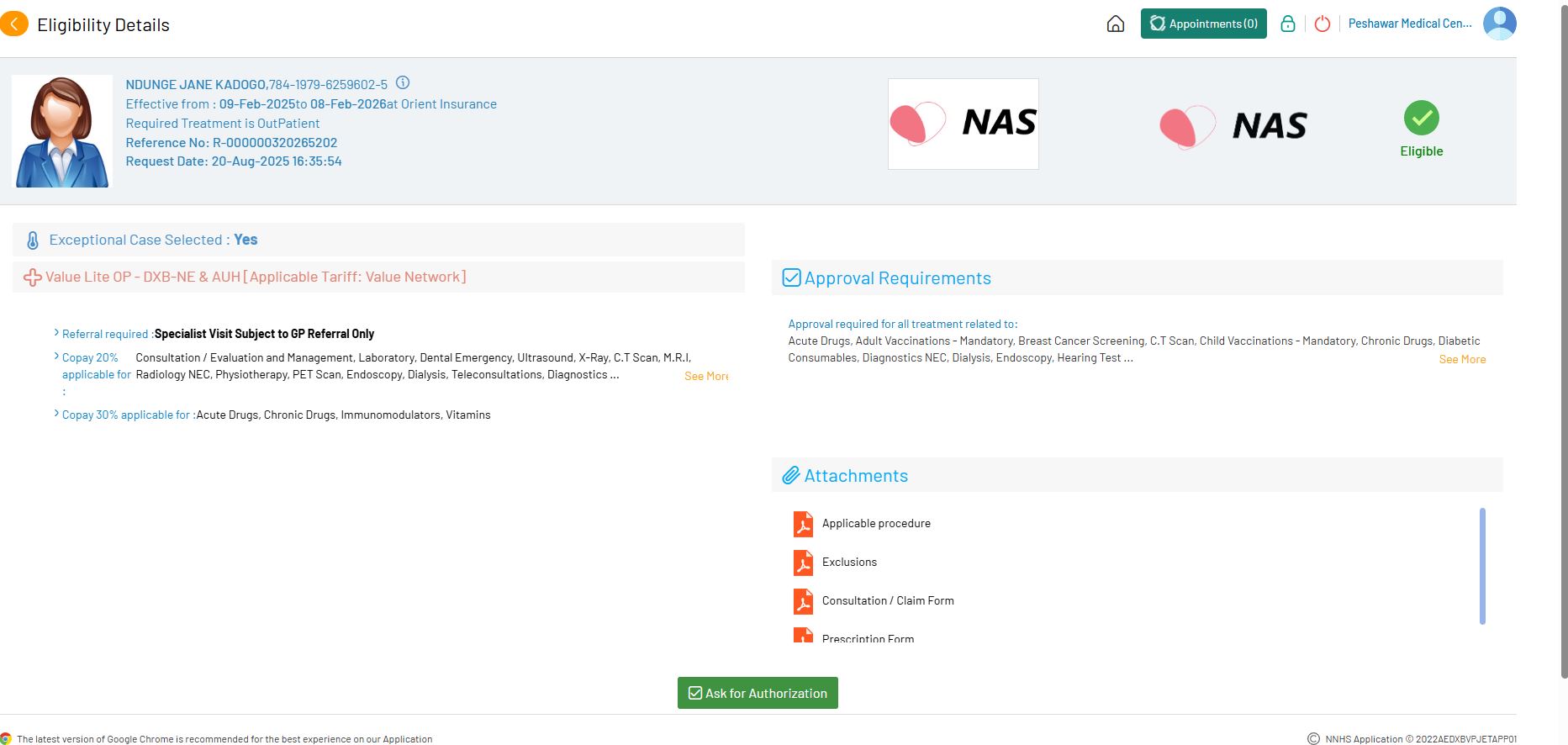Click the orange back arrow button
Viewport: 1568px width, 745px height.
coord(14,24)
